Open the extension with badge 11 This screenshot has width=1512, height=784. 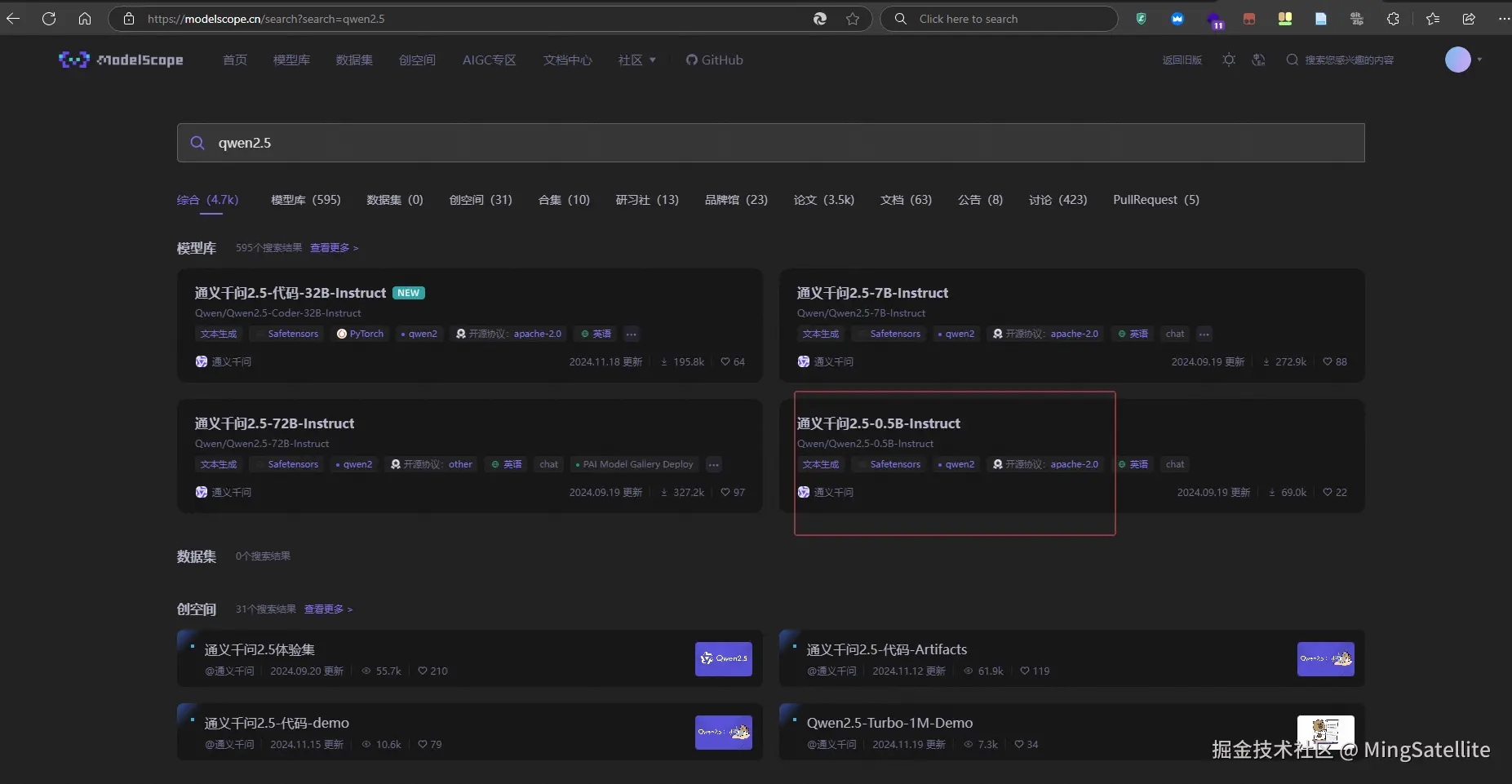pos(1214,20)
